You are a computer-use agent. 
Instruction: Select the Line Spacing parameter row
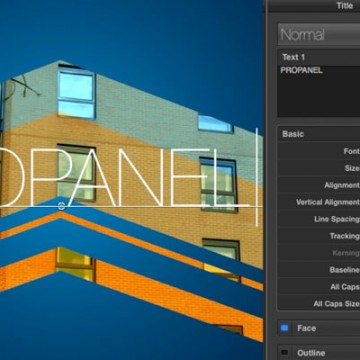(x=319, y=219)
